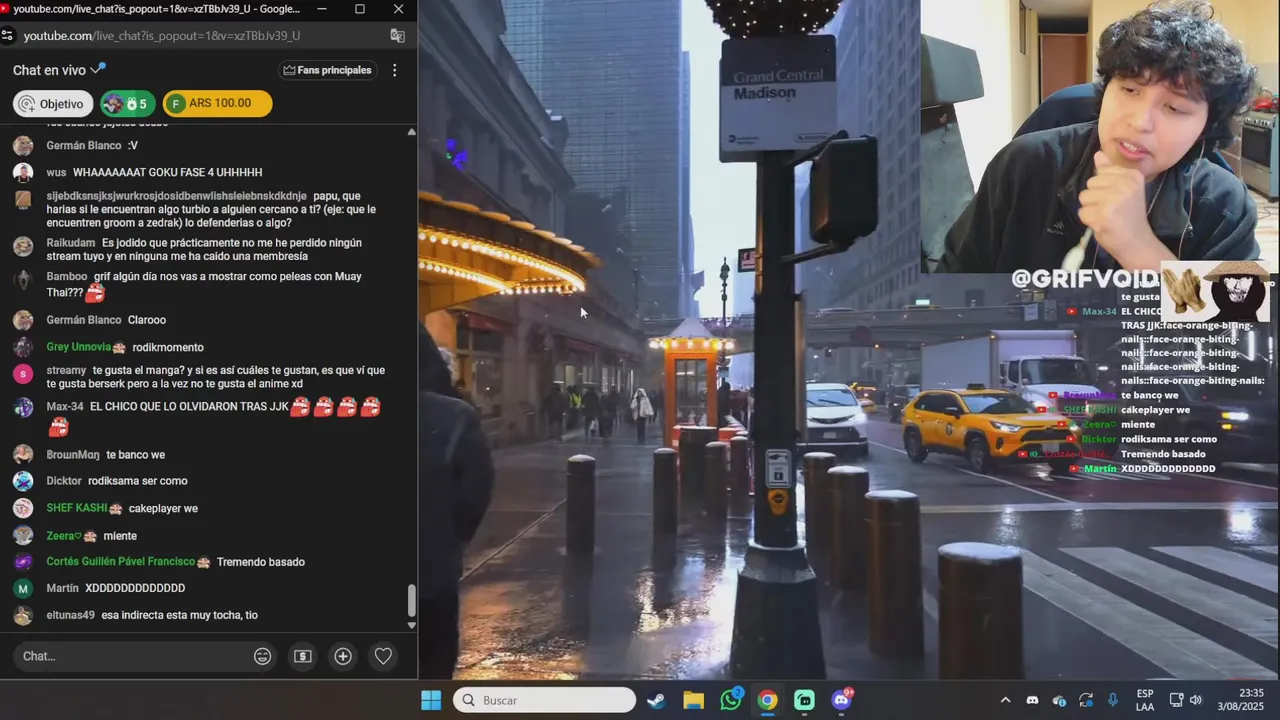1280x720 pixels.
Task: Click the sync refresh tray icon
Action: click(1086, 700)
